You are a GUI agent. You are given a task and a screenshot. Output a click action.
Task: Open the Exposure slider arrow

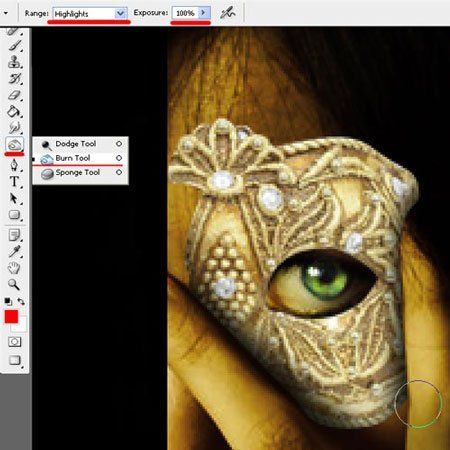coord(203,13)
